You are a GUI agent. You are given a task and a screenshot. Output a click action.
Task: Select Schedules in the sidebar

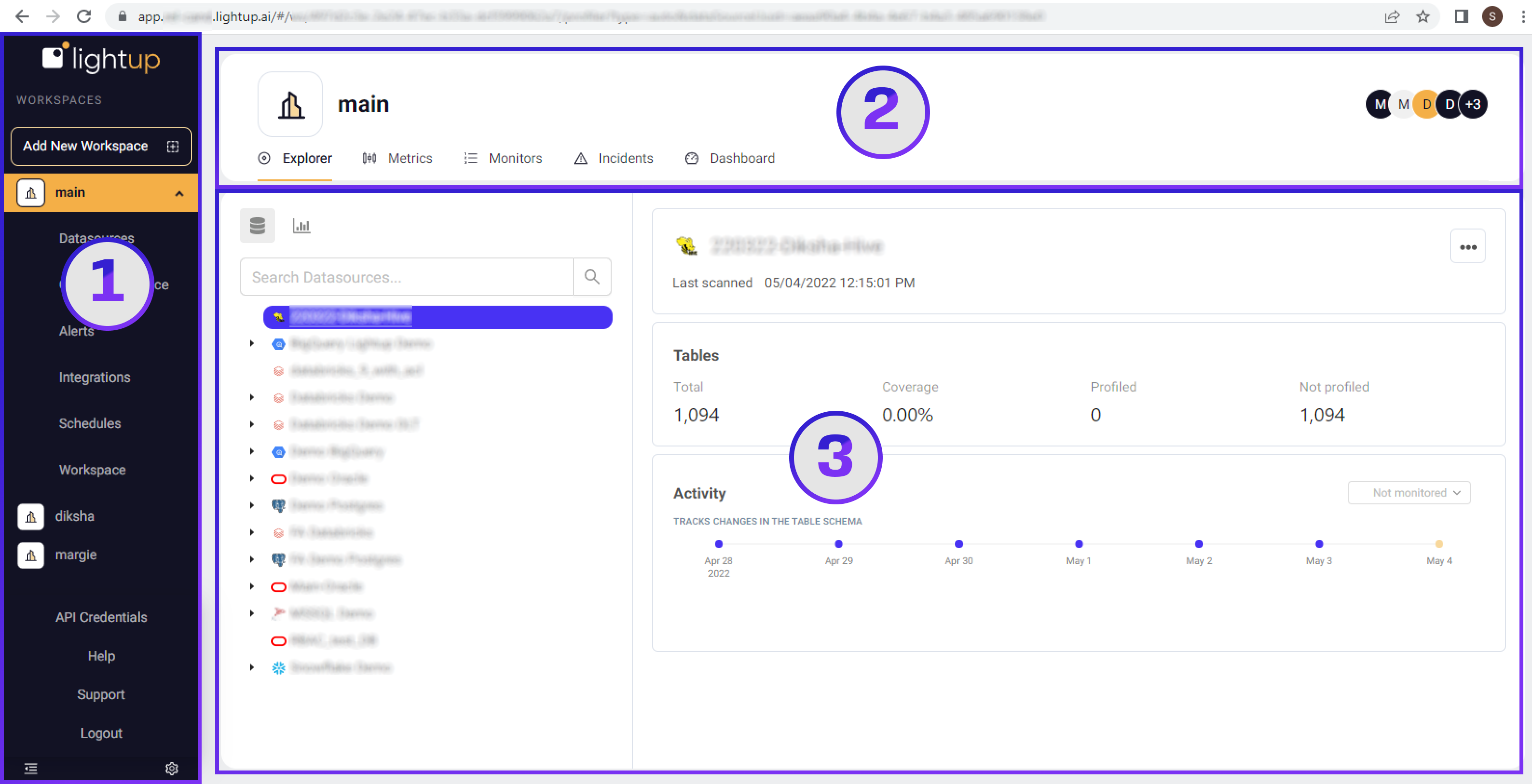tap(89, 423)
